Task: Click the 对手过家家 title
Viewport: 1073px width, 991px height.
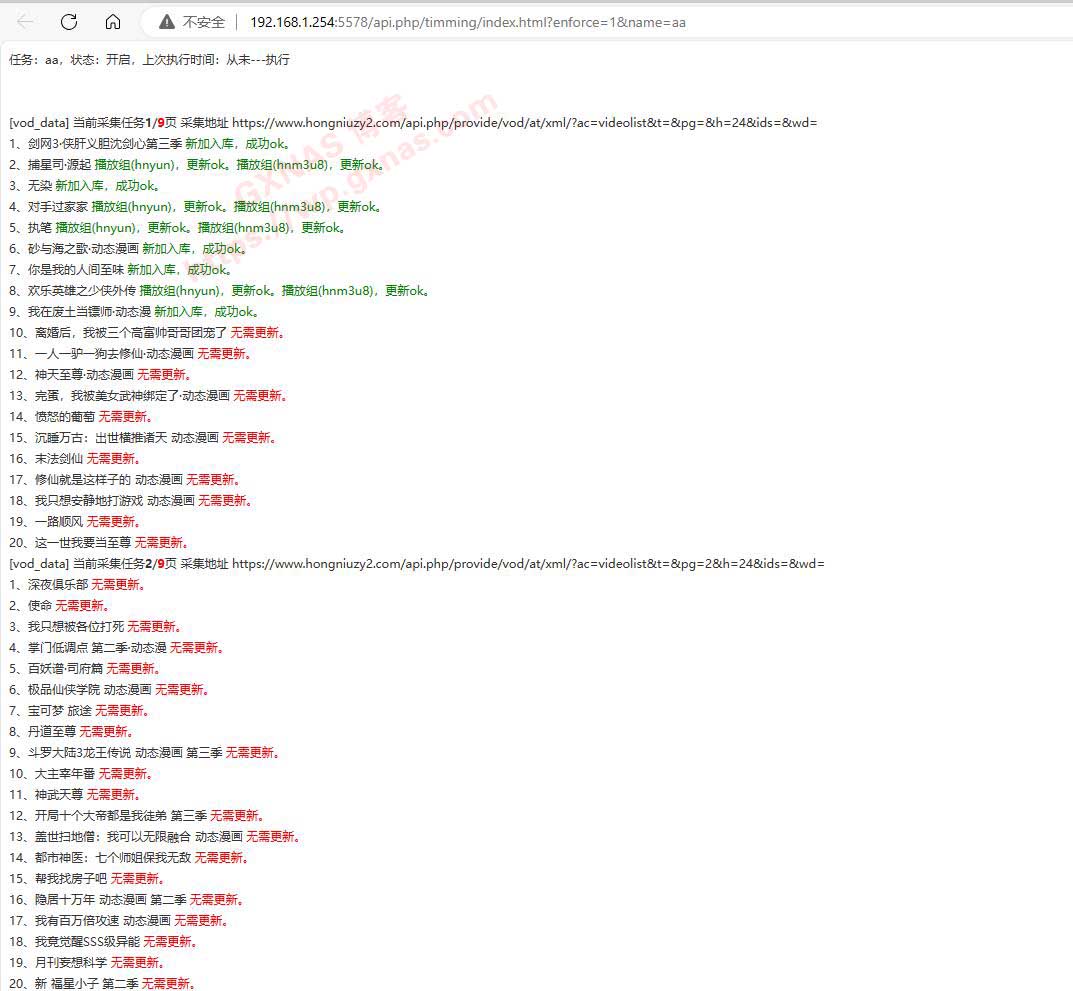Action: [61, 207]
